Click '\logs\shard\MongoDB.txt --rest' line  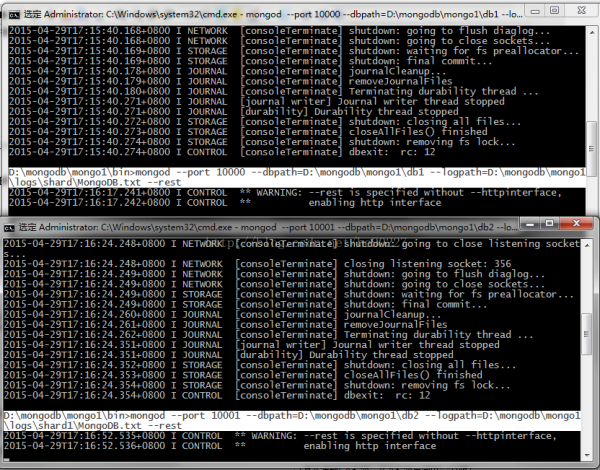point(95,183)
